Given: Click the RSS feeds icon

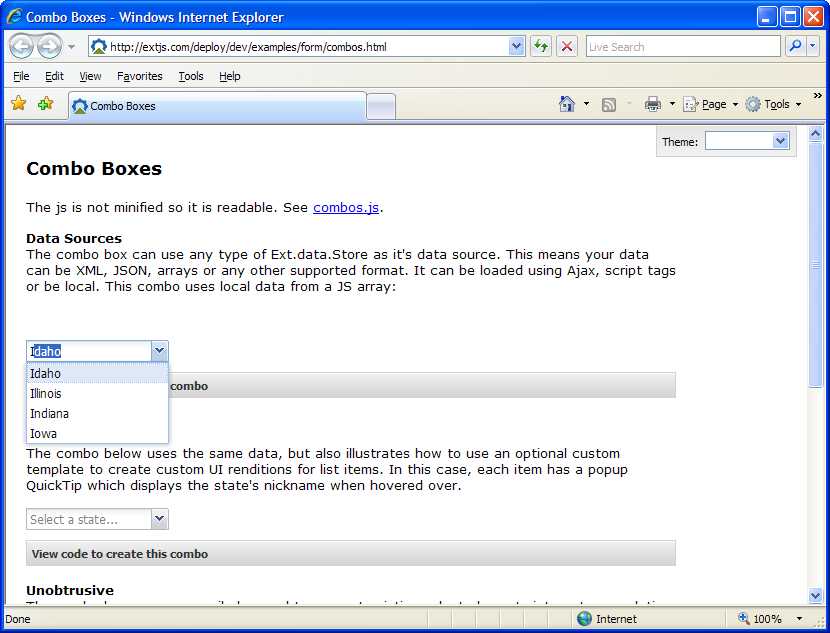Looking at the screenshot, I should pos(608,104).
